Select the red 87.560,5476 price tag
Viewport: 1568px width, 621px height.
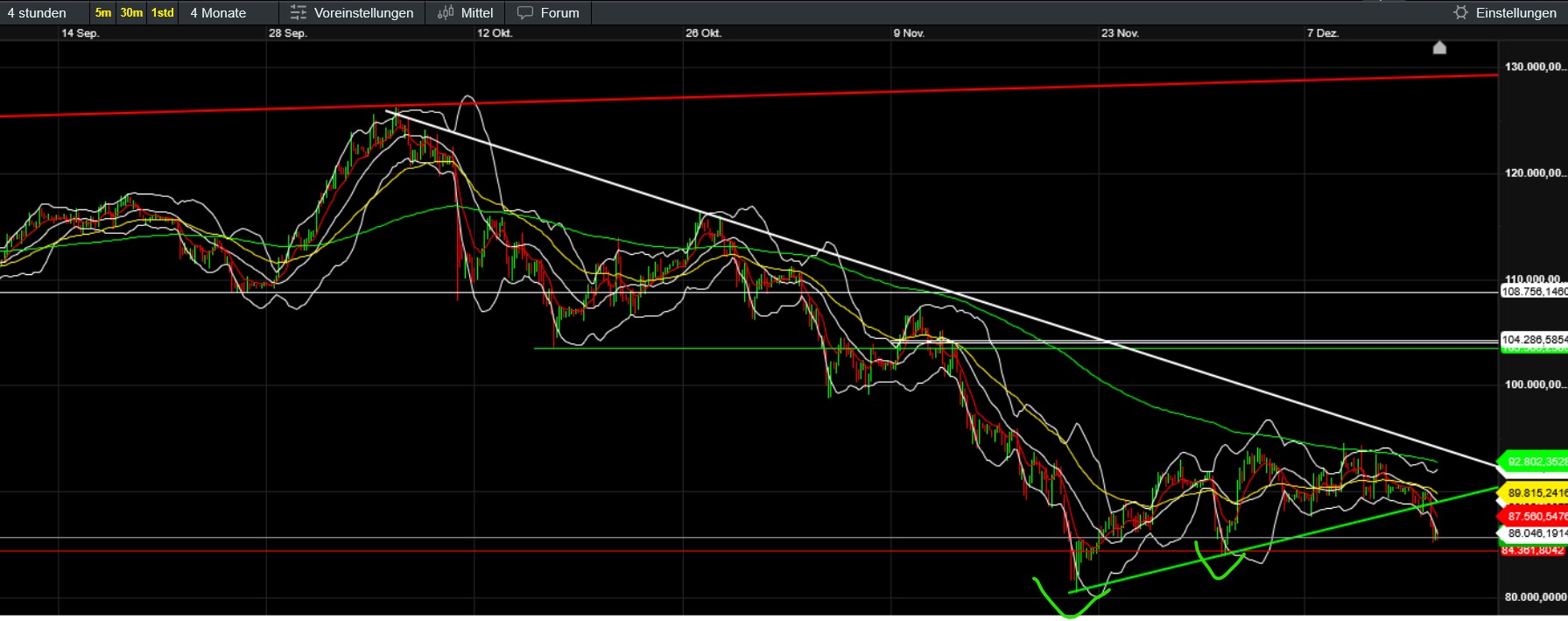coord(1533,517)
